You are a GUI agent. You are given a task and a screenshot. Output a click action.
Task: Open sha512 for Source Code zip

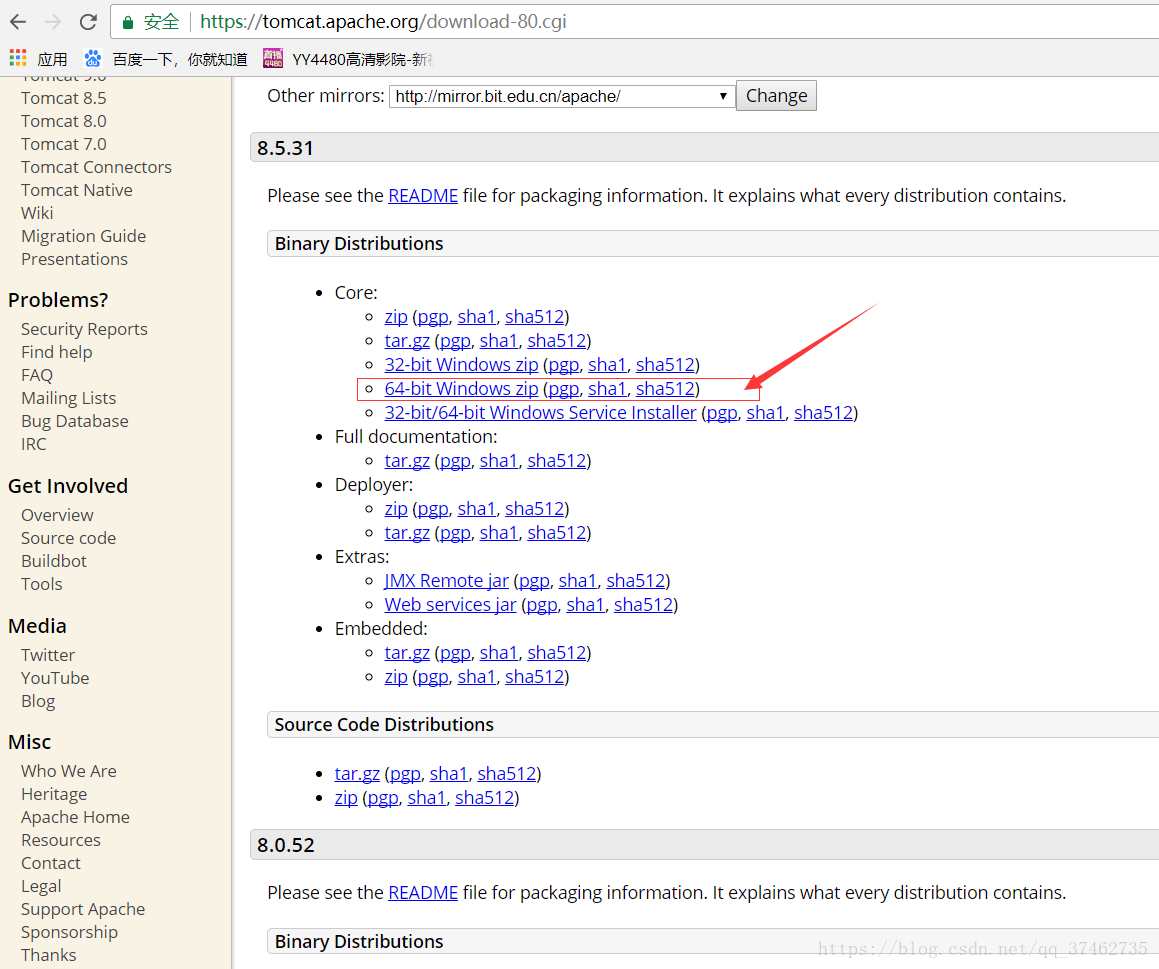point(485,798)
